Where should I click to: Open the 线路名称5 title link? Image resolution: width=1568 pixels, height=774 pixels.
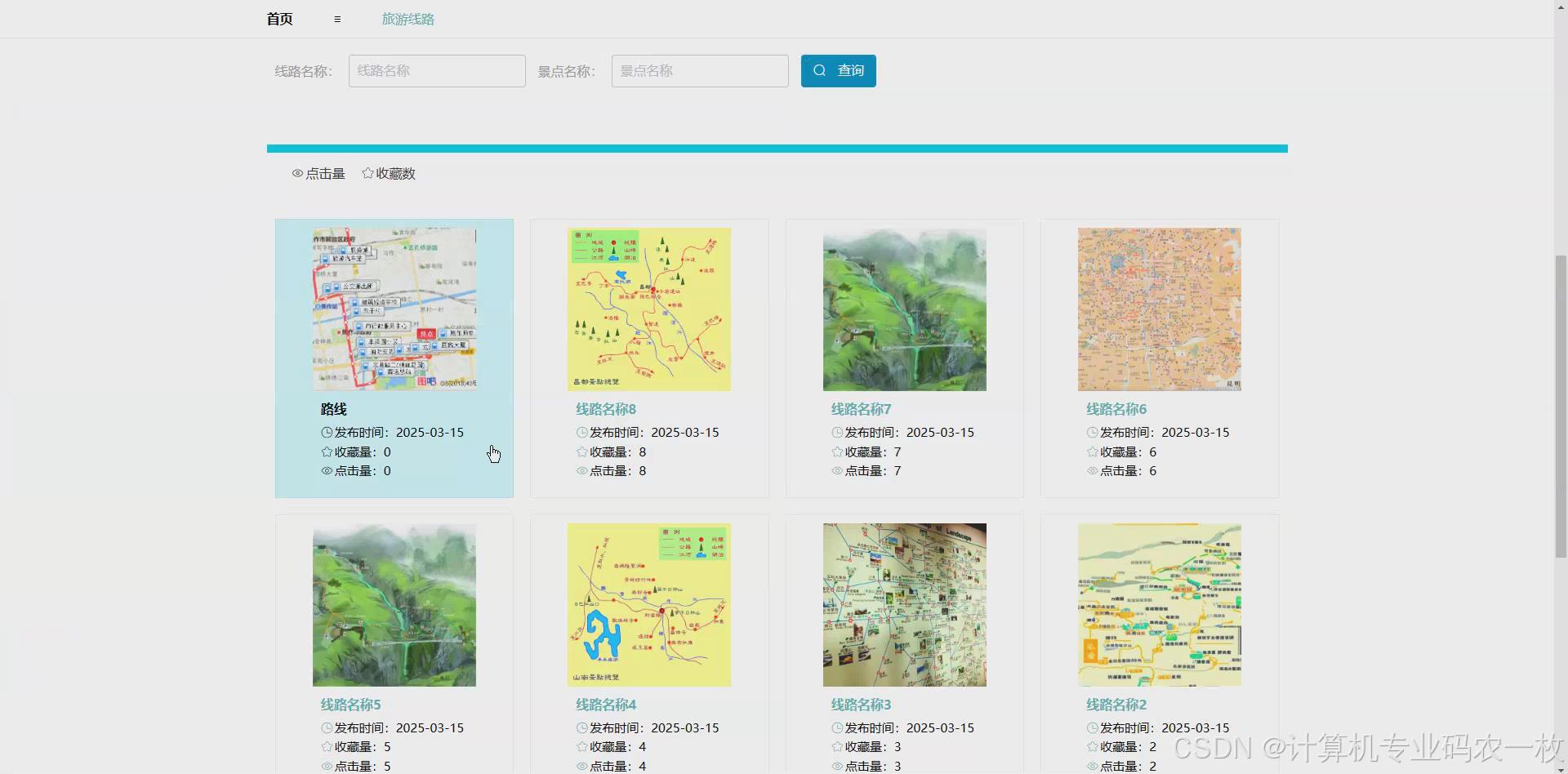pyautogui.click(x=350, y=705)
